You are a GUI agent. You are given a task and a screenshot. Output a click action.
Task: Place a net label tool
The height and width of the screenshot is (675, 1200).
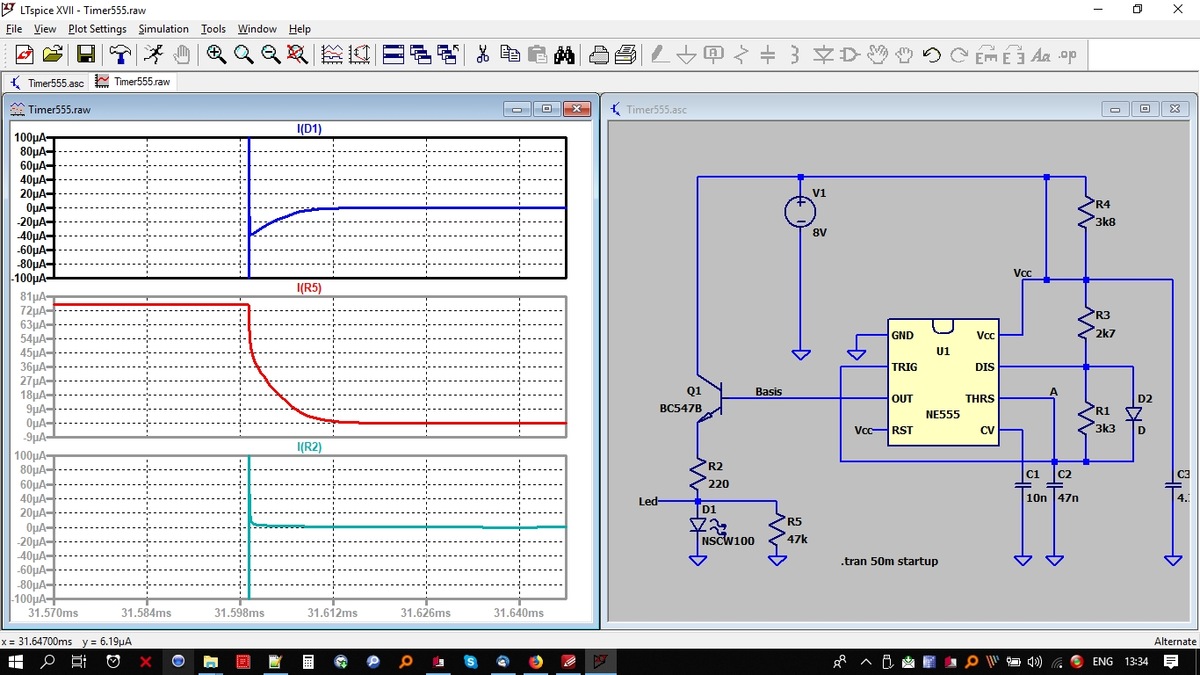click(x=714, y=54)
